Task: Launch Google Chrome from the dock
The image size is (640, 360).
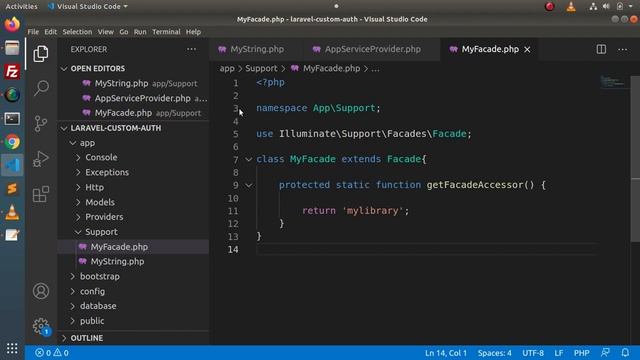Action: [12, 142]
